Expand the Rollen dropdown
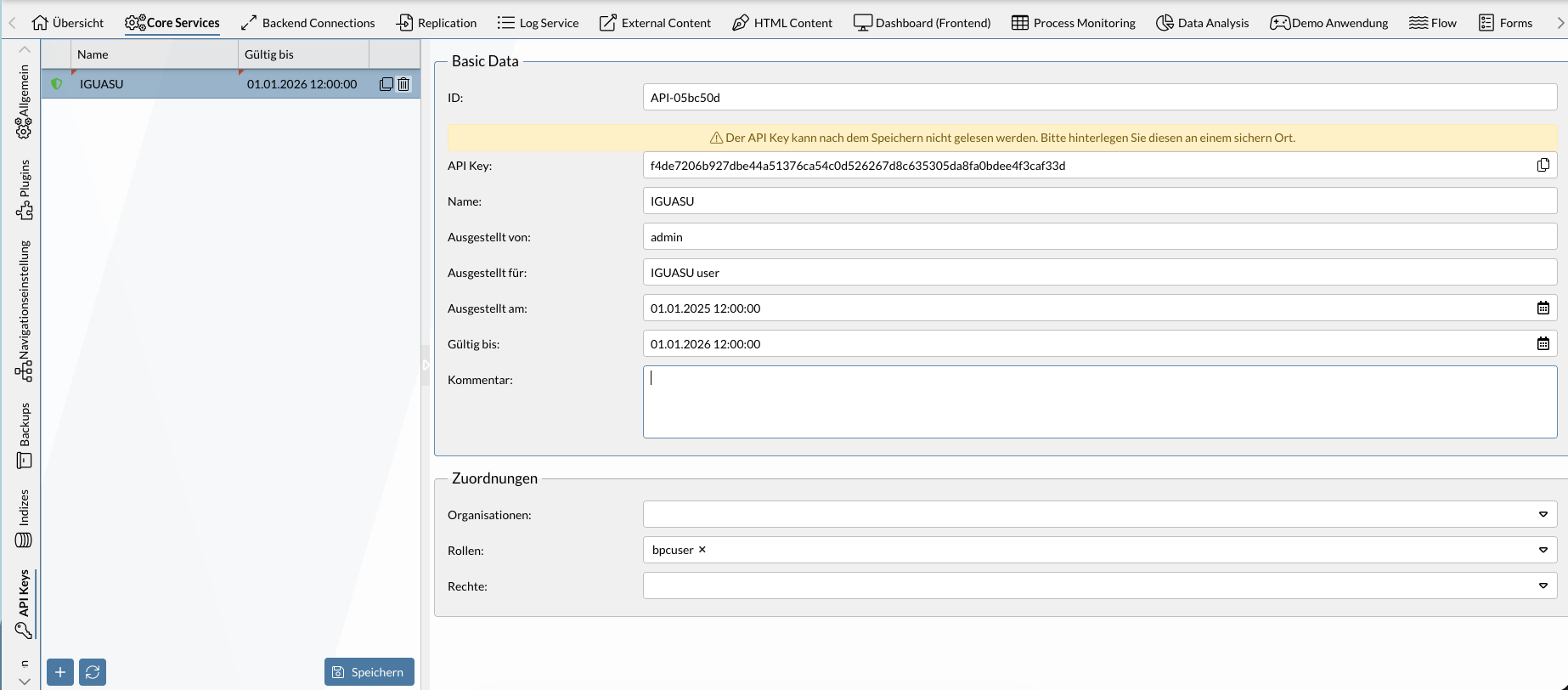This screenshot has width=1568, height=690. [x=1543, y=550]
